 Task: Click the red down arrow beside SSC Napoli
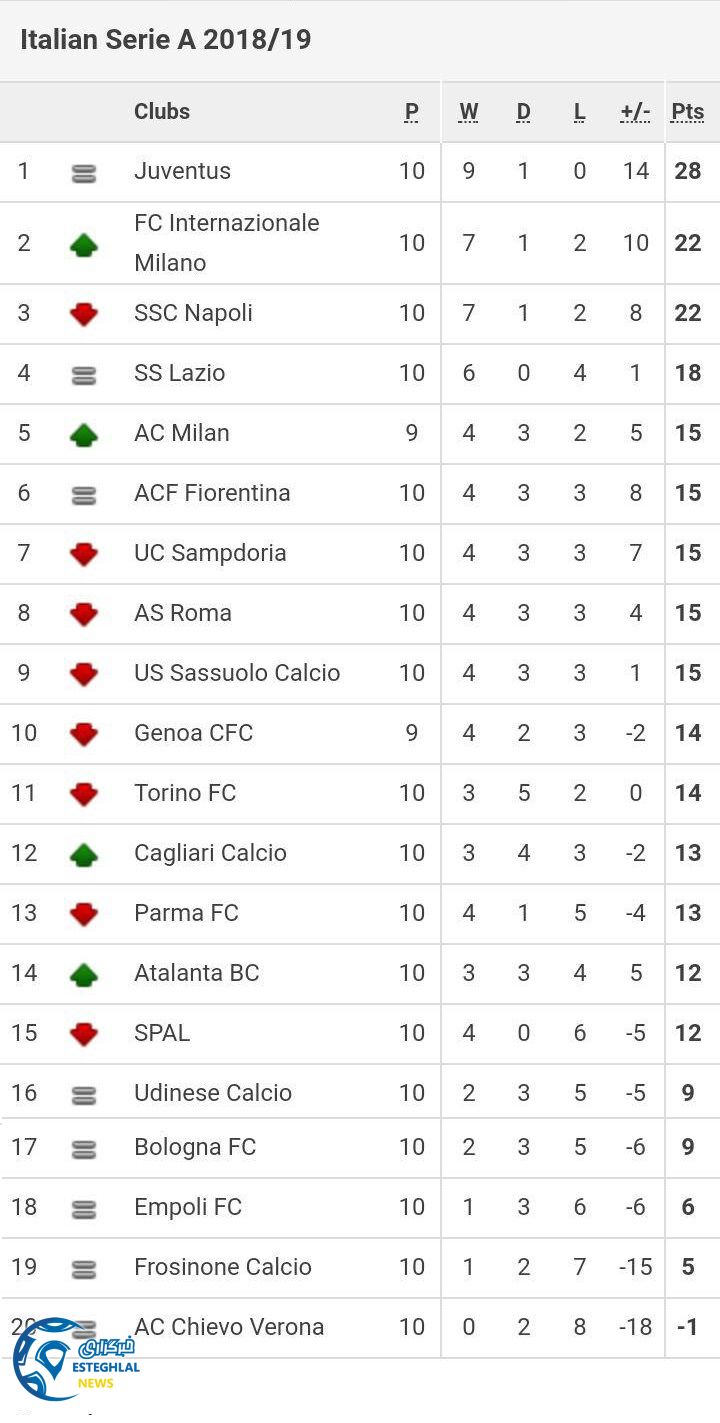click(84, 314)
